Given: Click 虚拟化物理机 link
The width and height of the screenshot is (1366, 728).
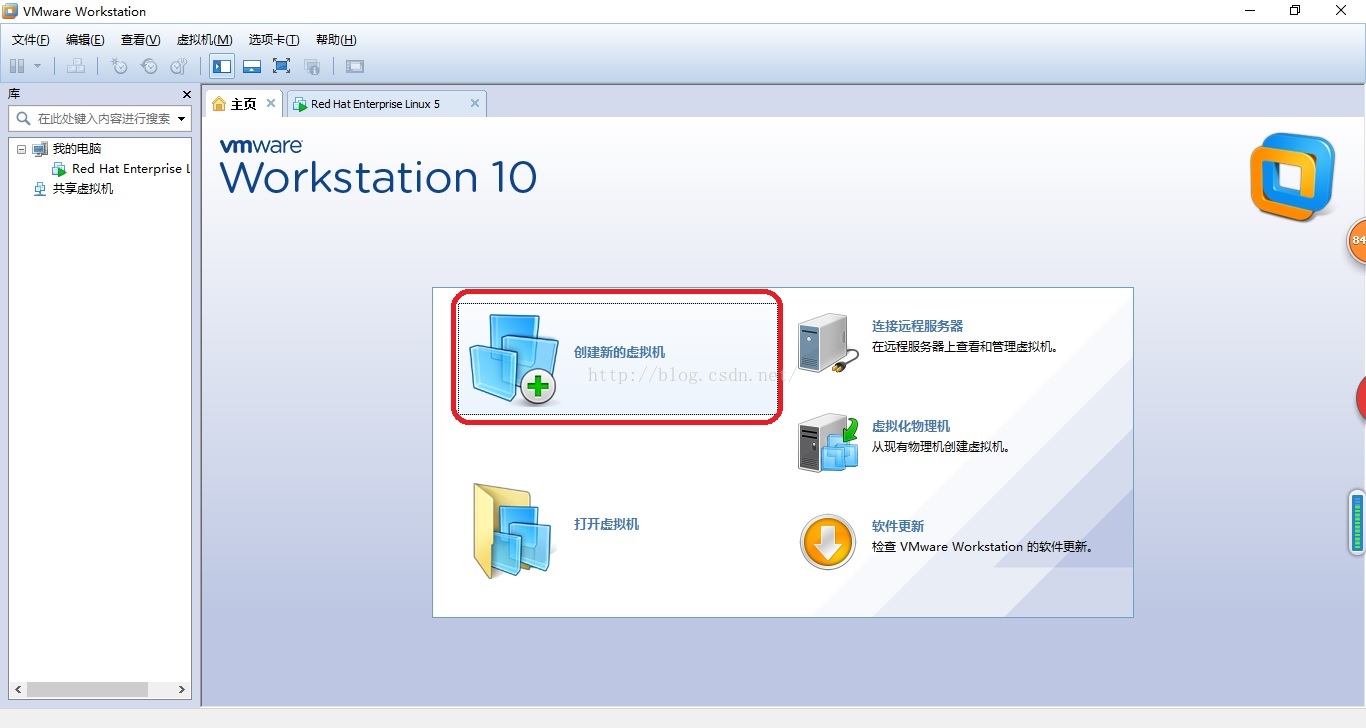Looking at the screenshot, I should [911, 426].
